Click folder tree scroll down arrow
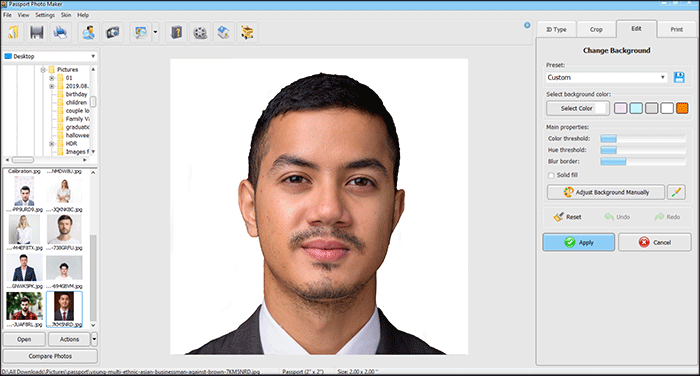This screenshot has height=376, width=700. [93, 152]
